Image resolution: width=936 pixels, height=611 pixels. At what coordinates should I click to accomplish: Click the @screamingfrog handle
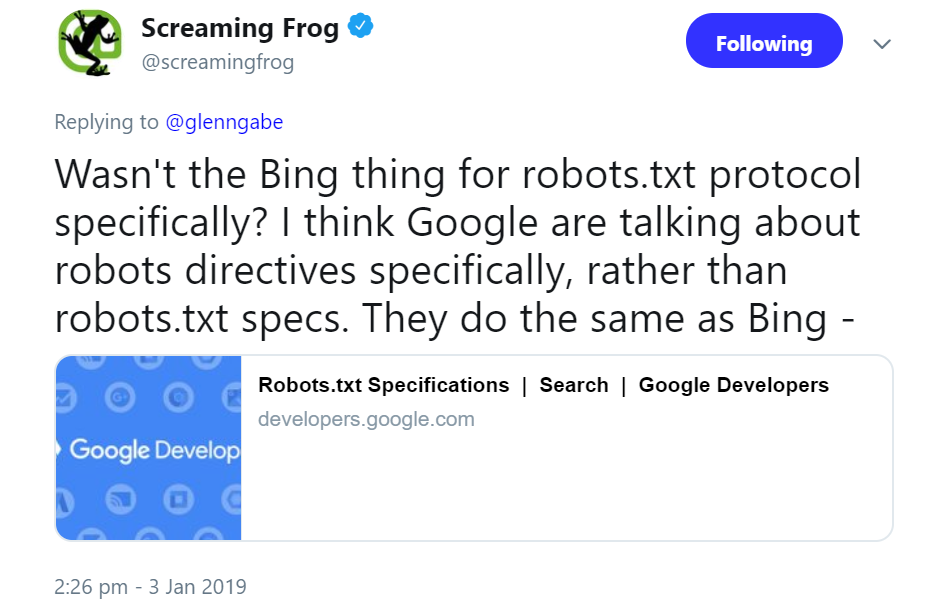(x=215, y=62)
